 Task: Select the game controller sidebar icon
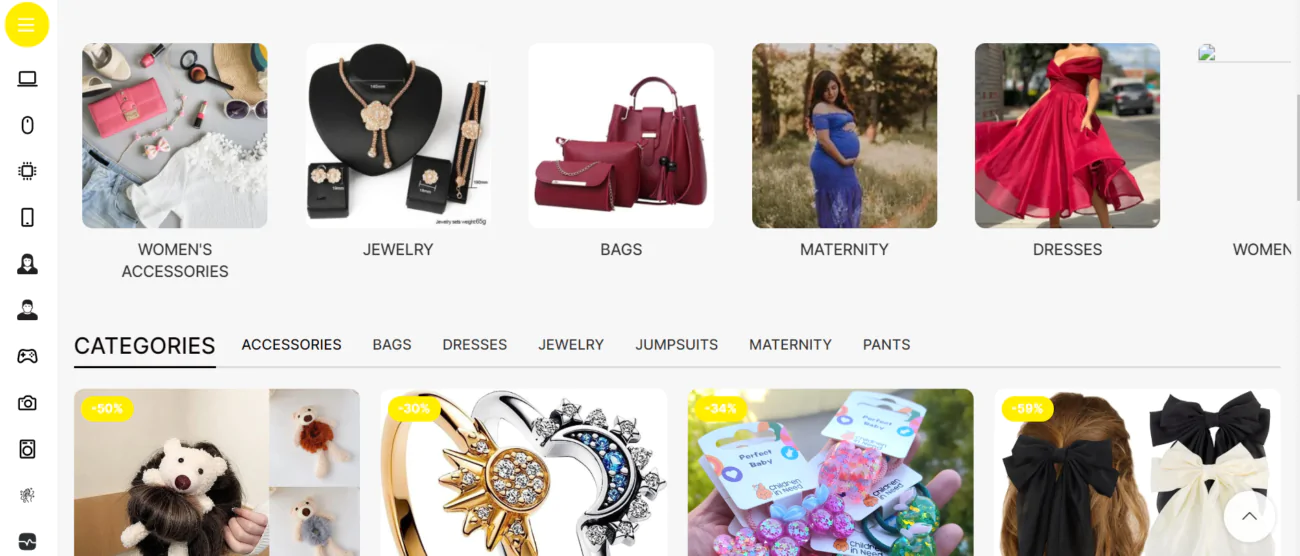point(27,356)
